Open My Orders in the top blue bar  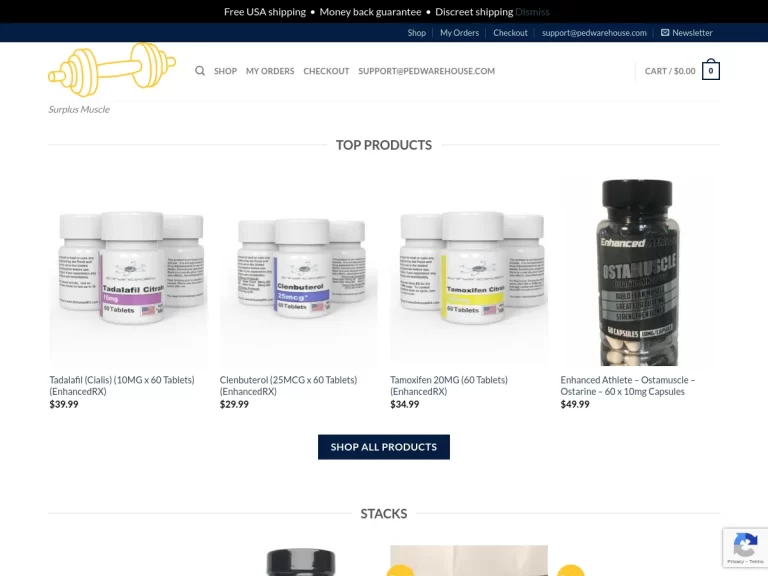click(459, 33)
